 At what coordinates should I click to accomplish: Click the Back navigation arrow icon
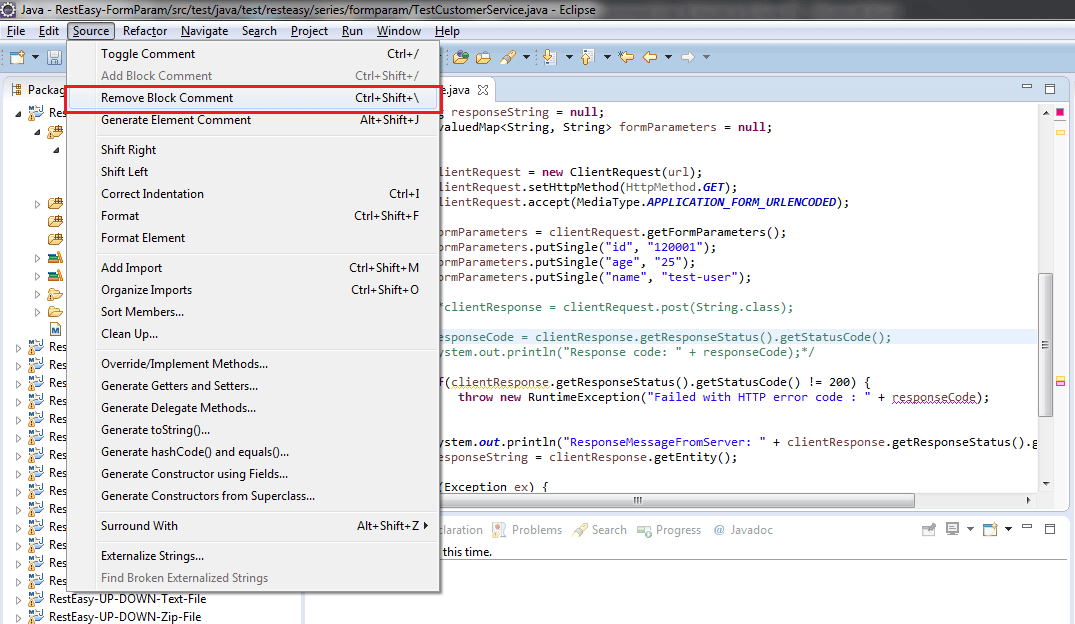pos(650,57)
